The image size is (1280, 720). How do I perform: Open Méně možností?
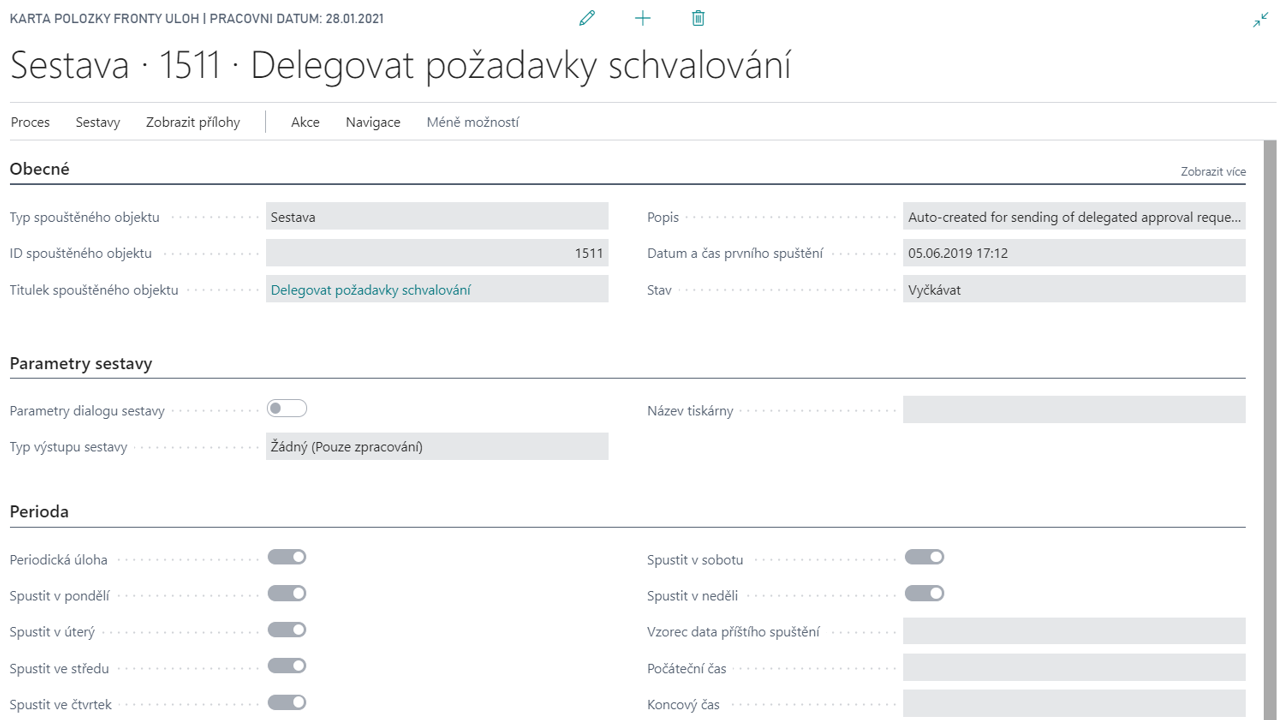(473, 122)
